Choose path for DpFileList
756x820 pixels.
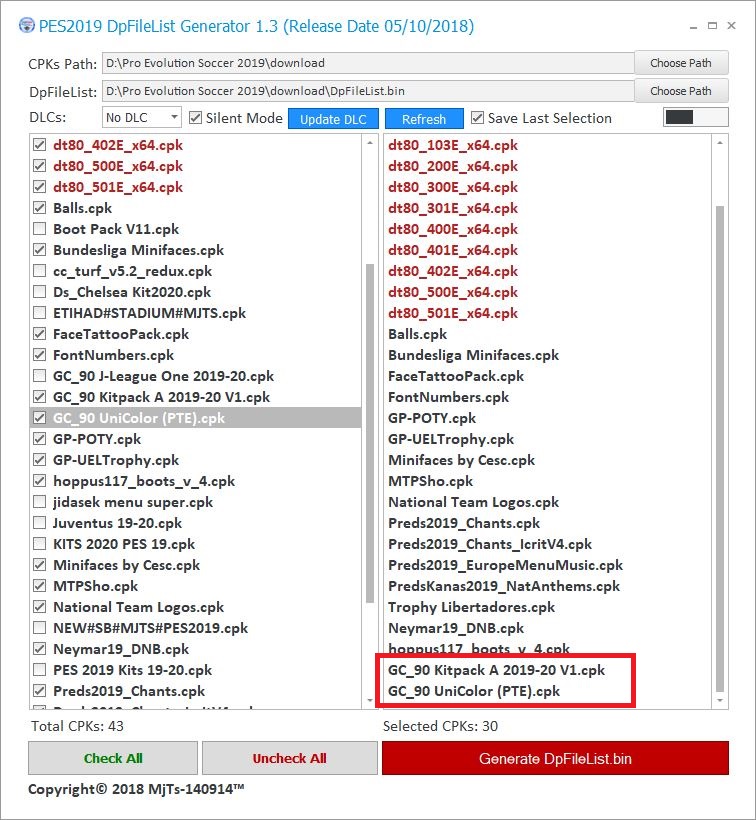coord(681,91)
